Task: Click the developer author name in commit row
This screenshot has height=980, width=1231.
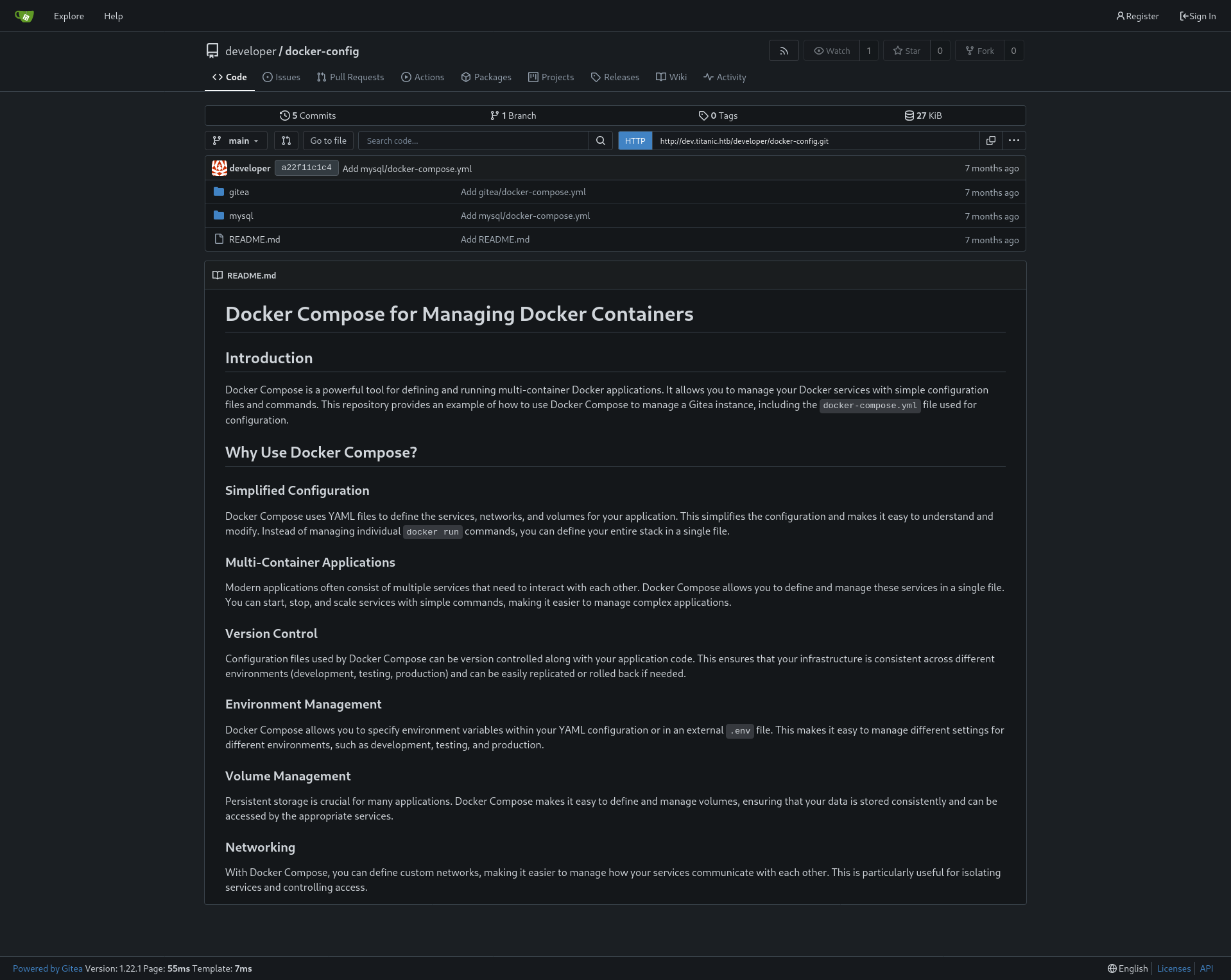Action: click(250, 168)
